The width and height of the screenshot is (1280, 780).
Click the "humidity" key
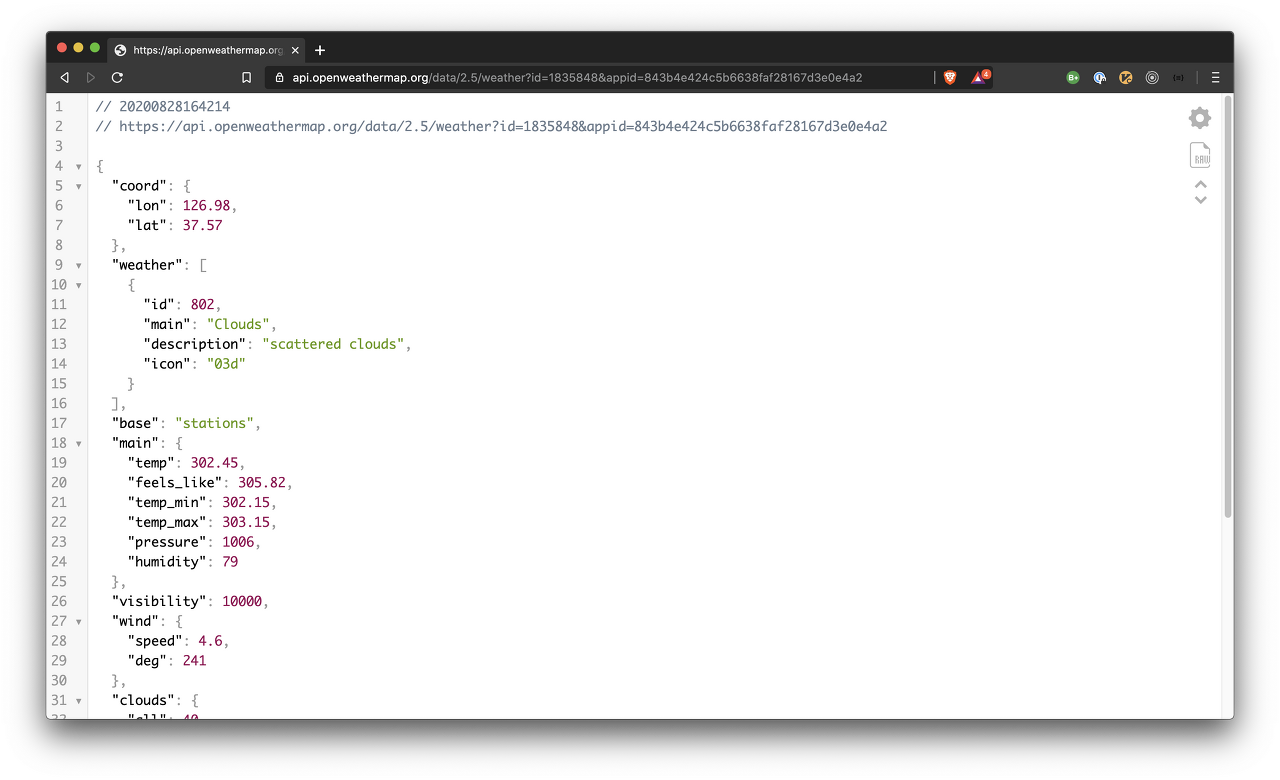point(167,562)
